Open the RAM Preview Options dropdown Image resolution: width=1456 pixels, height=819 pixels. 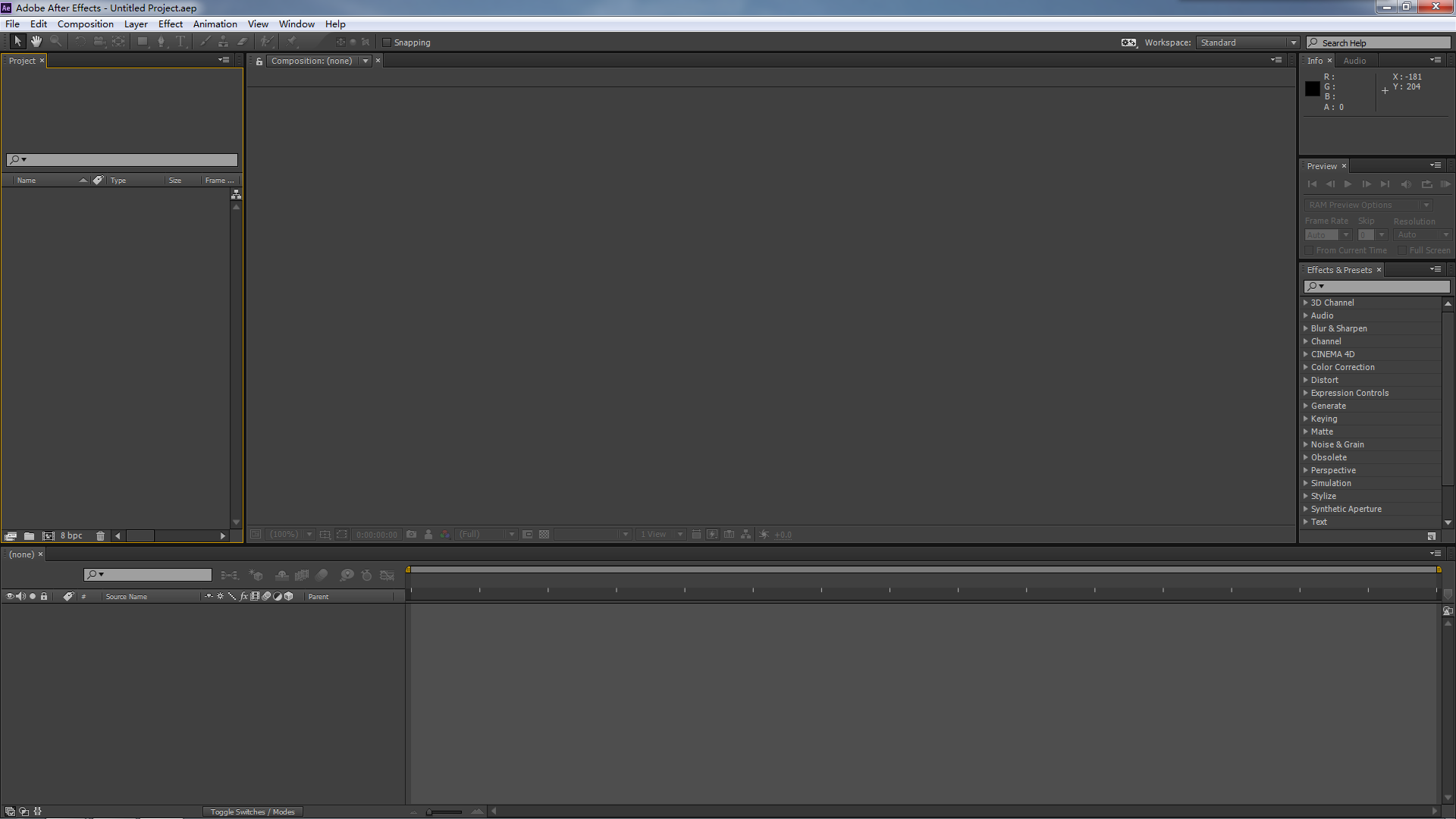pyautogui.click(x=1368, y=205)
